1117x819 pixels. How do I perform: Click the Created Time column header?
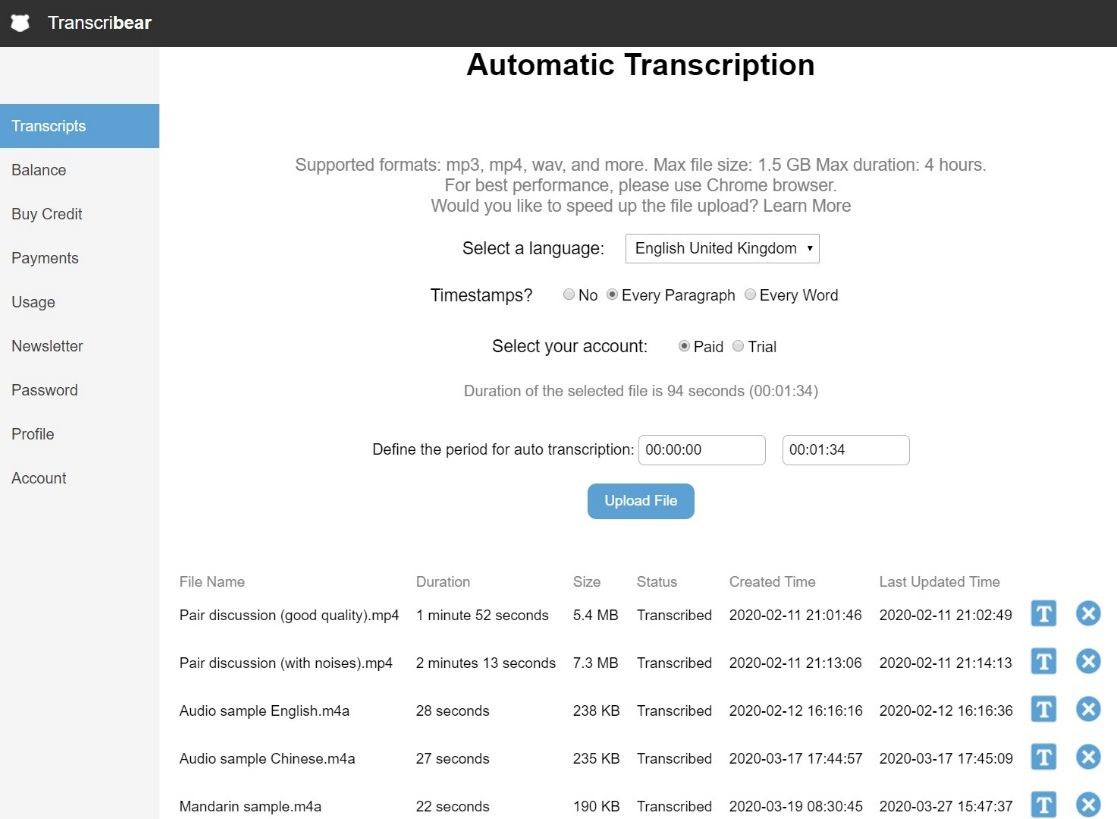[771, 582]
